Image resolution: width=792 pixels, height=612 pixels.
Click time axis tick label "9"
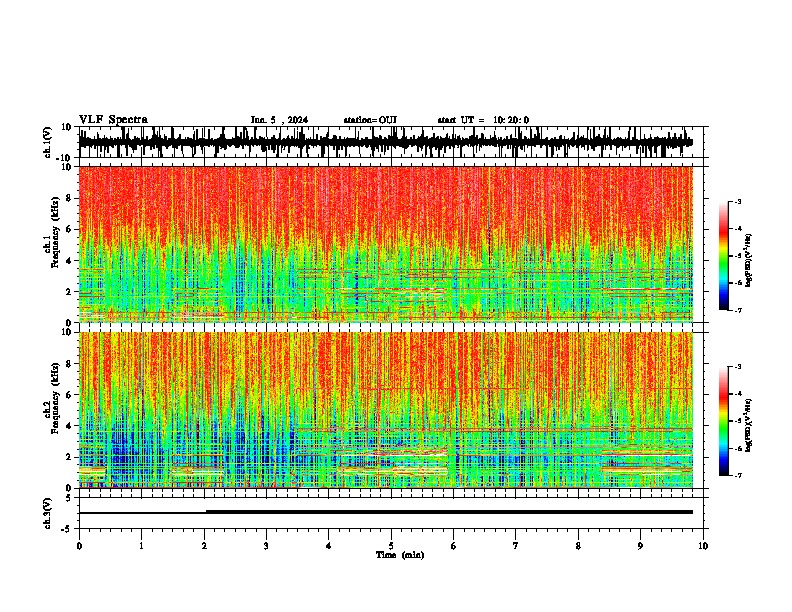tap(640, 546)
